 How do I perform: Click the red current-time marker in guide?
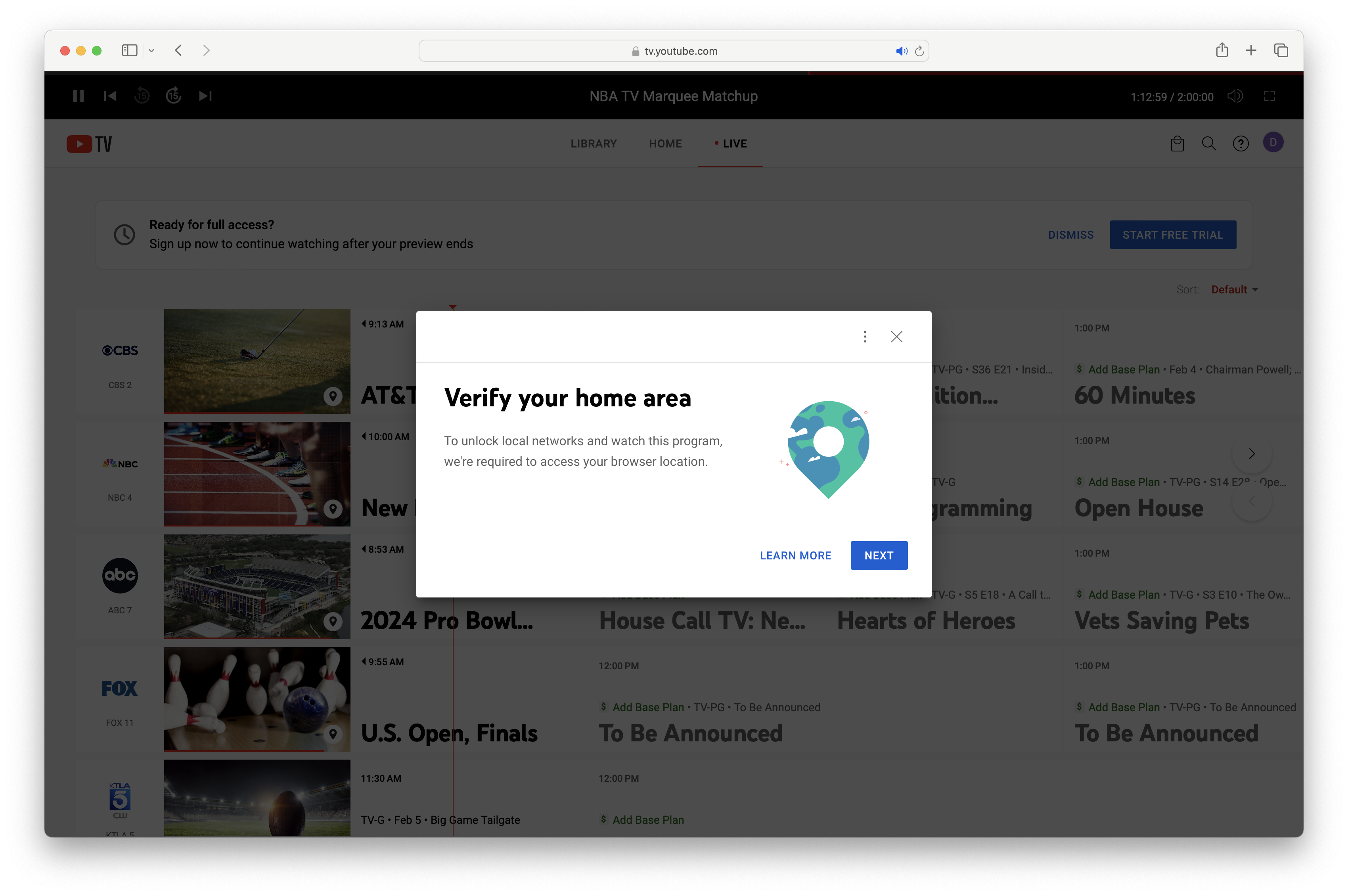453,307
